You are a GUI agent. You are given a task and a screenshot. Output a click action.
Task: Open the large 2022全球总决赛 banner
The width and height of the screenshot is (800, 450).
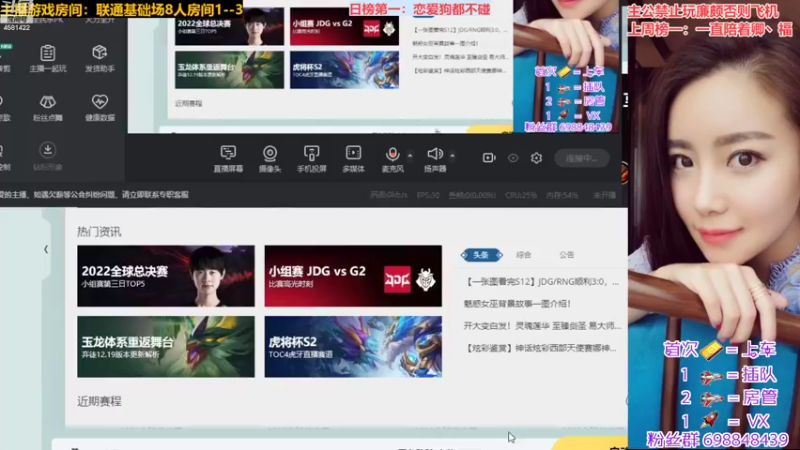(166, 276)
